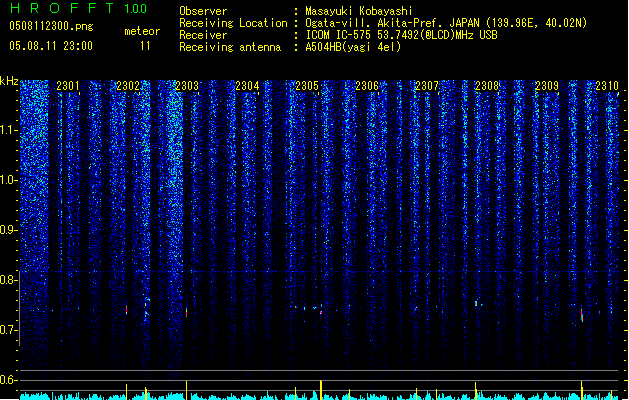Click the 0.7 kHz axis label
629x400 pixels.
click(9, 330)
